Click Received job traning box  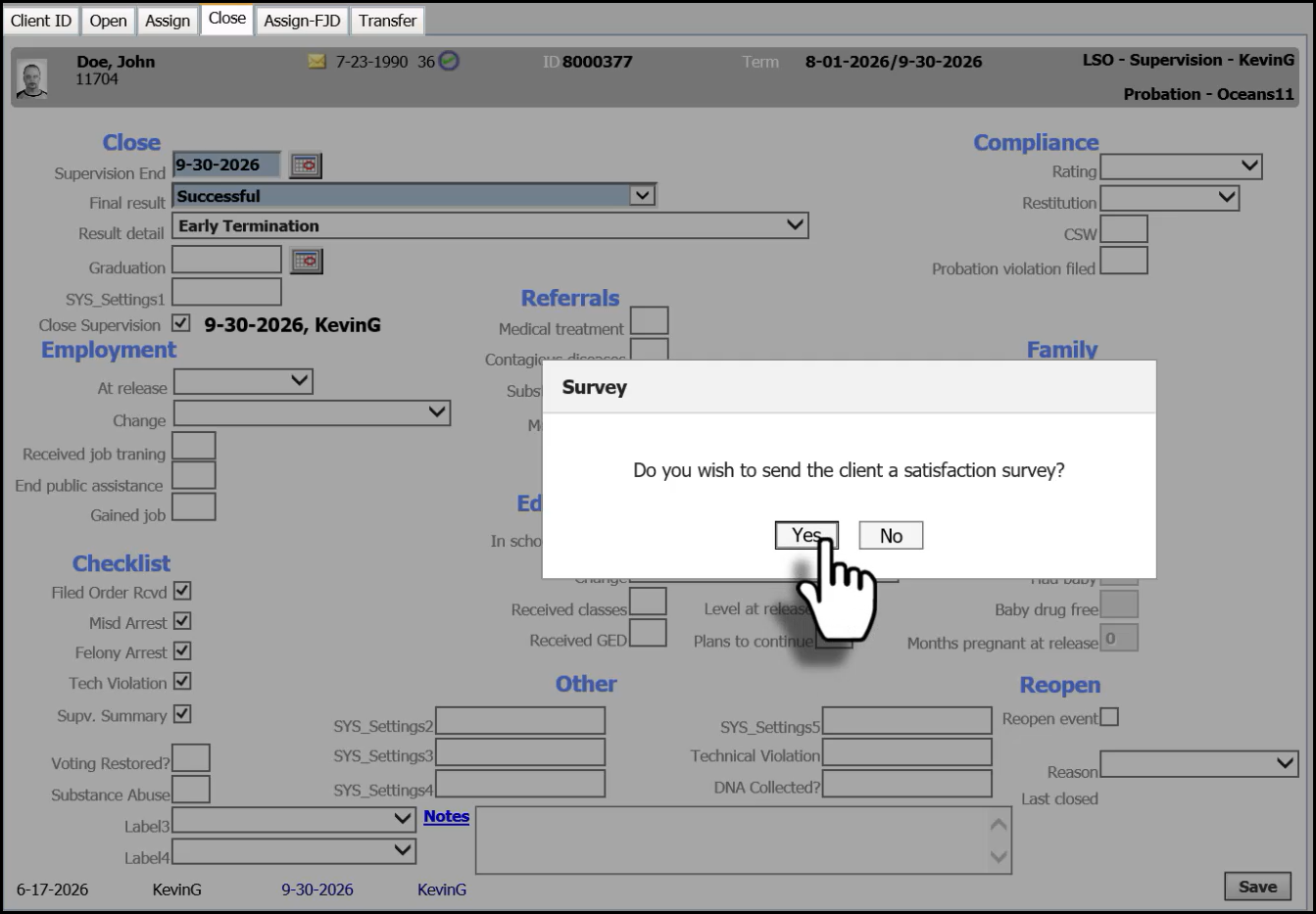194,446
